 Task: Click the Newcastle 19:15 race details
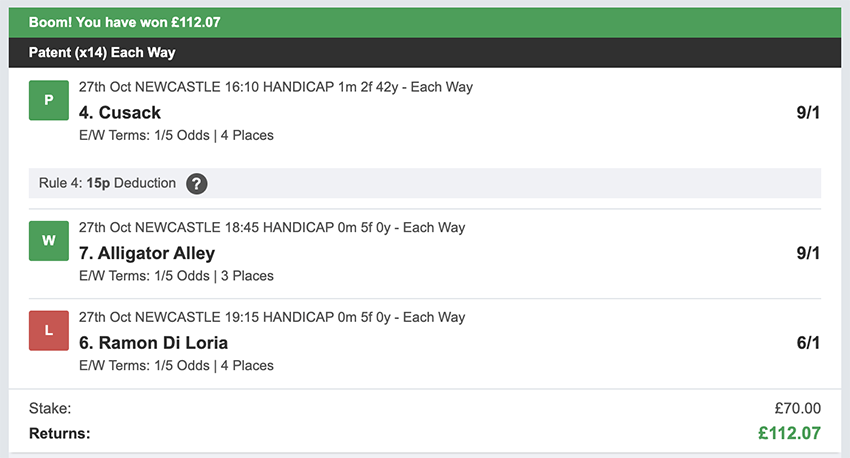[x=271, y=317]
